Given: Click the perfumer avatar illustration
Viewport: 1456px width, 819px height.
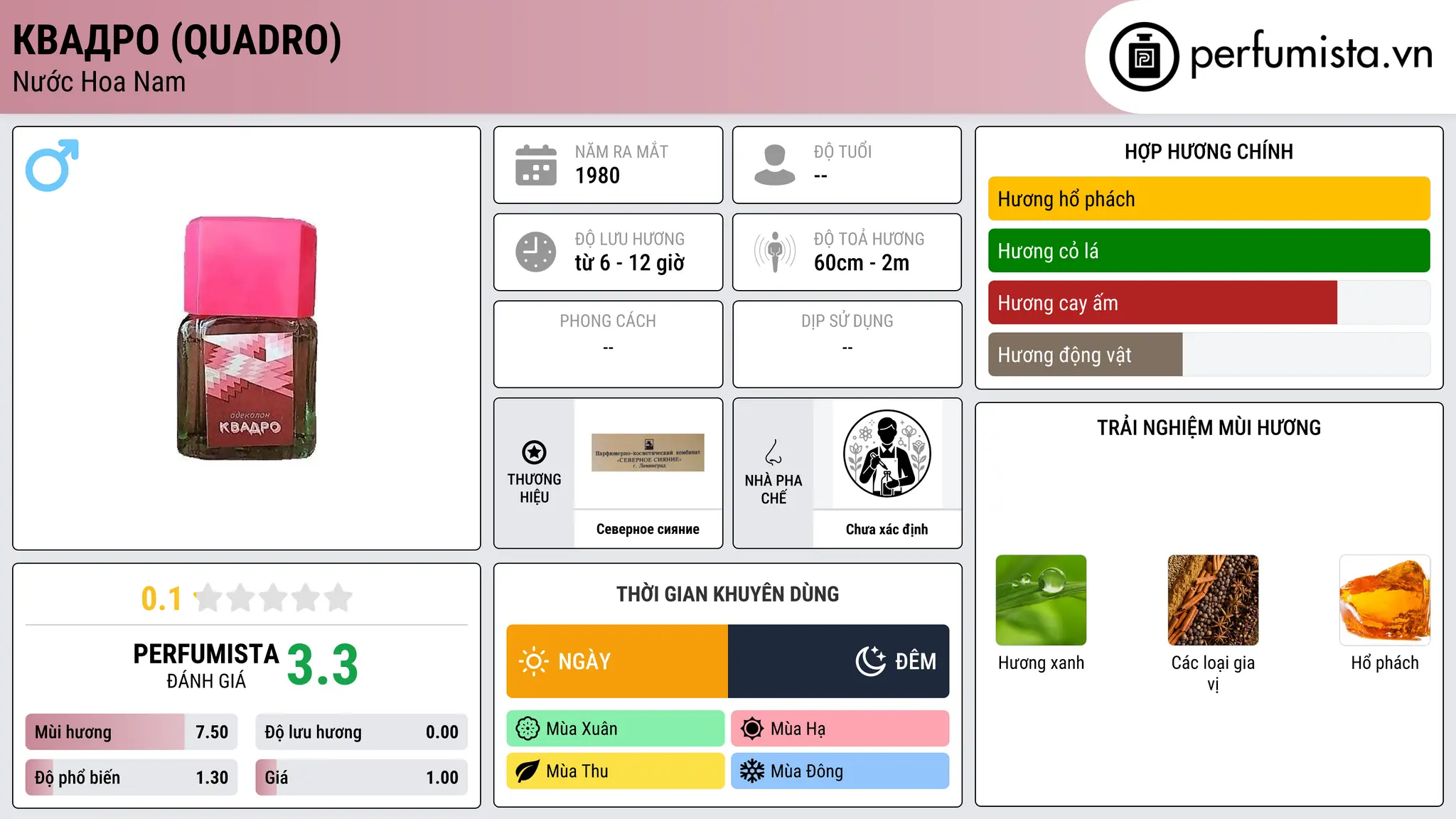Looking at the screenshot, I should click(x=887, y=454).
